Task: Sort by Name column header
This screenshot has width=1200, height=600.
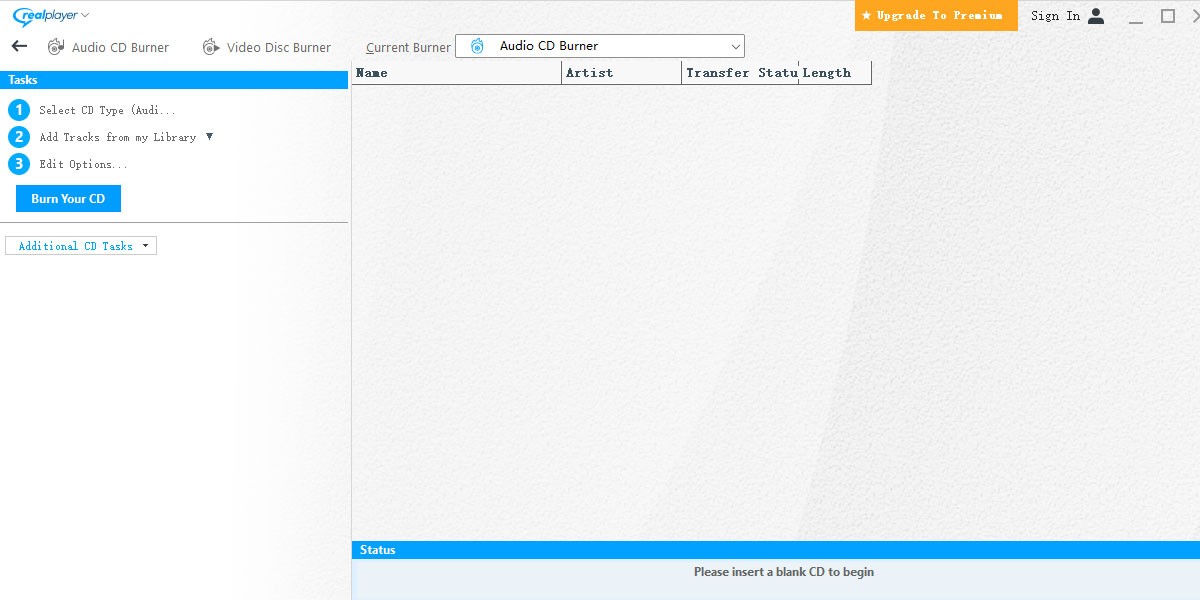Action: (x=457, y=73)
